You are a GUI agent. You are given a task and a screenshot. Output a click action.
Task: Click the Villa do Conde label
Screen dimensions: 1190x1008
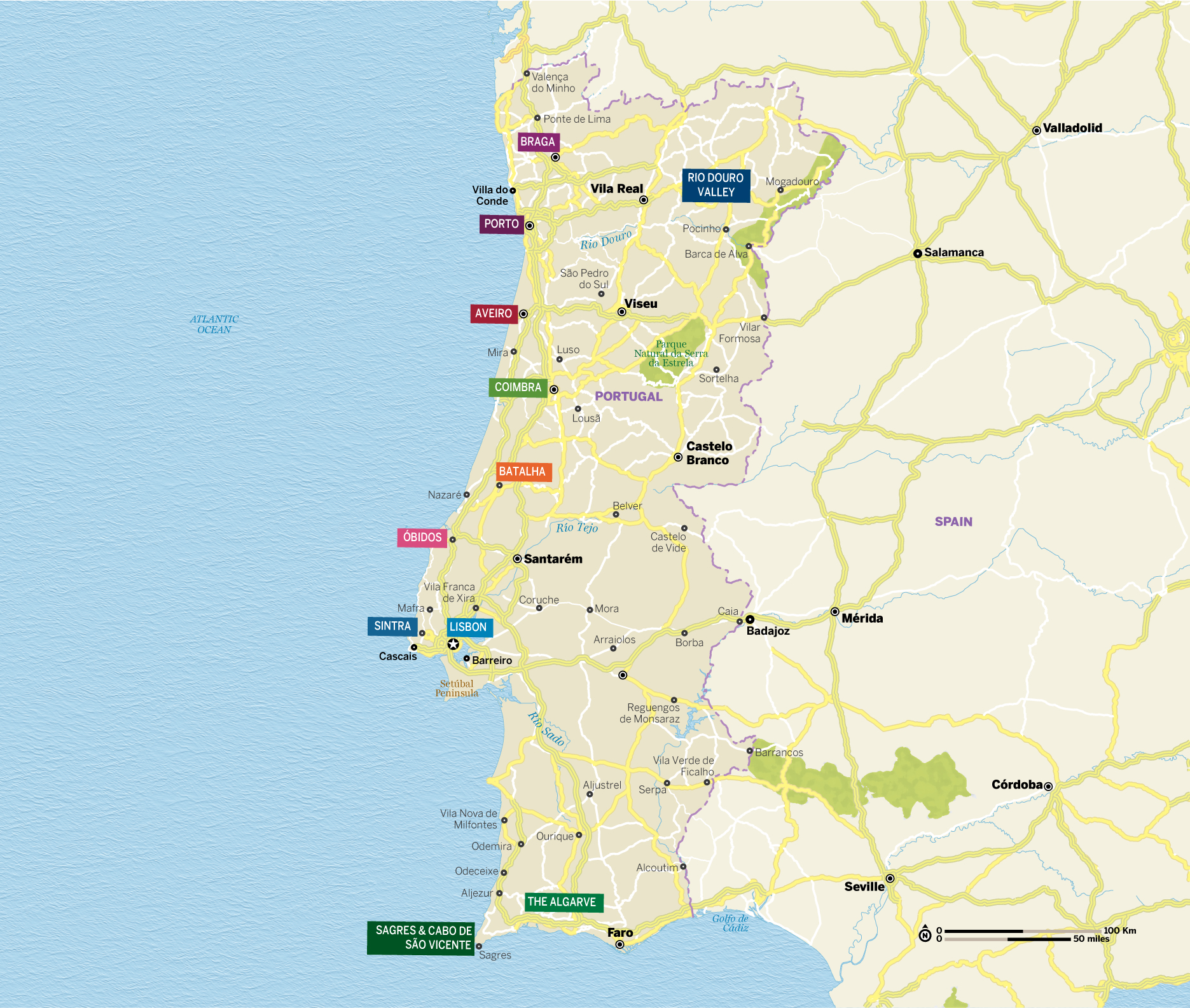coord(490,195)
